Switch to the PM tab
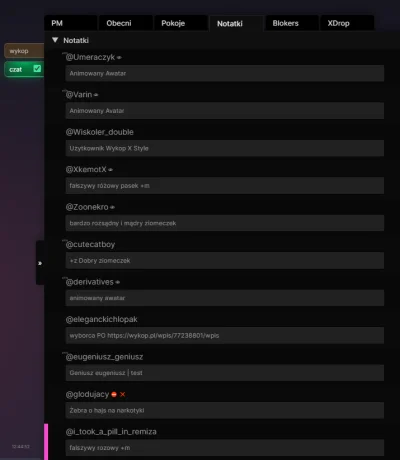Viewport: 400px width, 460px height. tap(71, 23)
